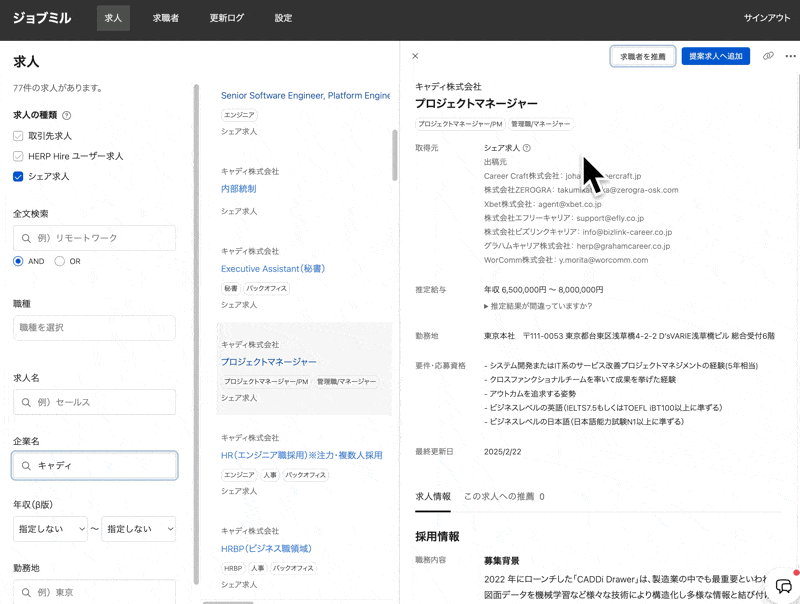Copy the job link via chain icon
The height and width of the screenshot is (604, 800).
(x=768, y=56)
